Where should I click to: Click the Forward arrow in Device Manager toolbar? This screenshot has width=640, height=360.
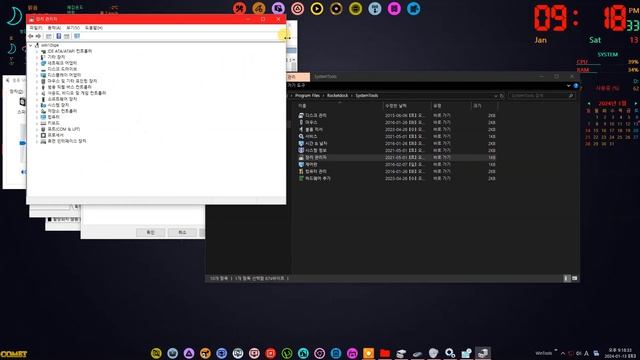point(38,36)
